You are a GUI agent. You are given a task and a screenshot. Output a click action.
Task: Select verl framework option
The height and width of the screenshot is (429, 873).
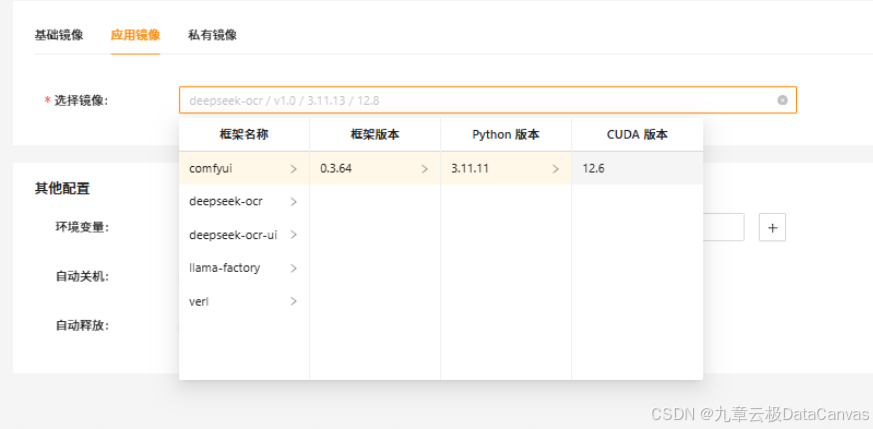tap(244, 302)
